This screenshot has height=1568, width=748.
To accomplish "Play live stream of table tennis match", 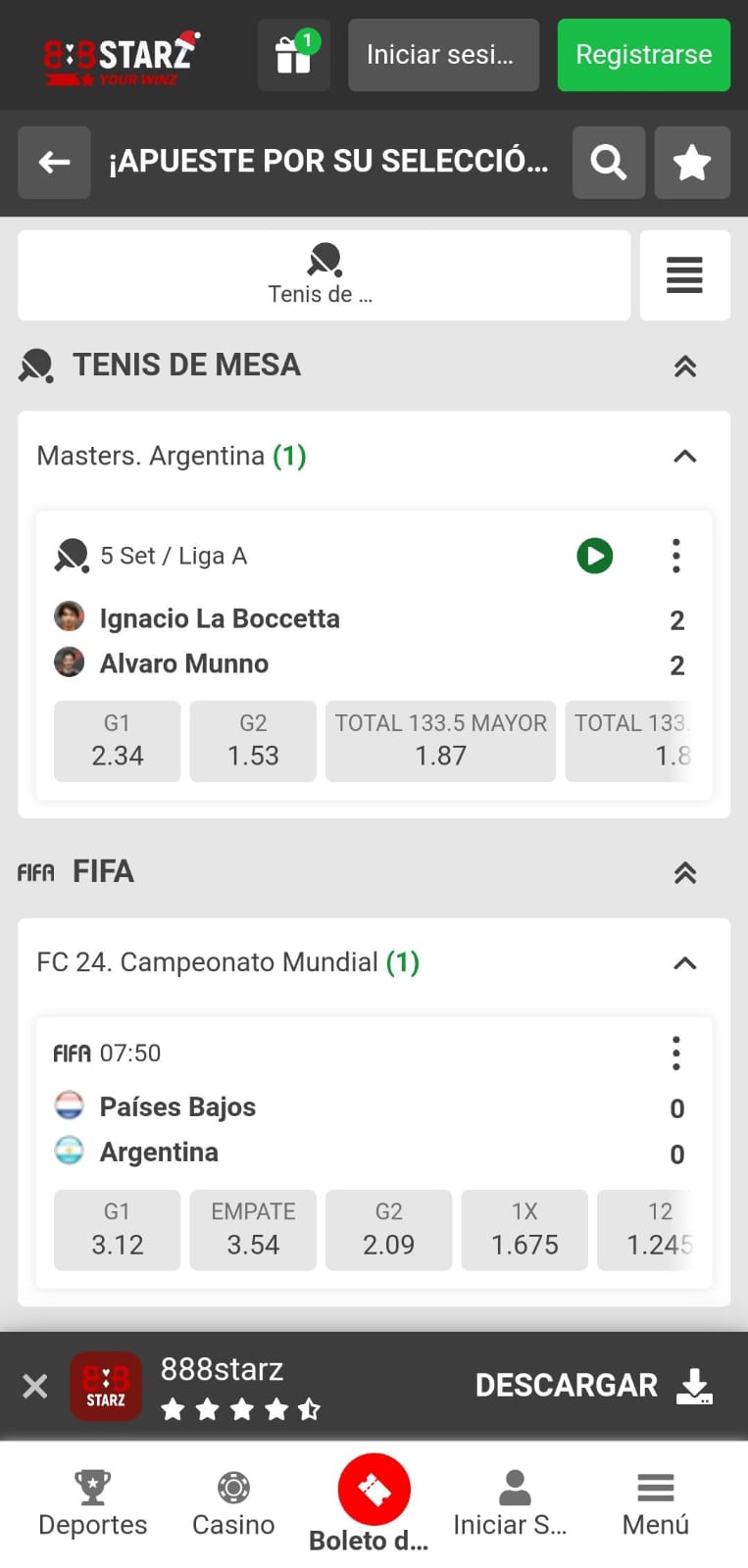I will 594,556.
